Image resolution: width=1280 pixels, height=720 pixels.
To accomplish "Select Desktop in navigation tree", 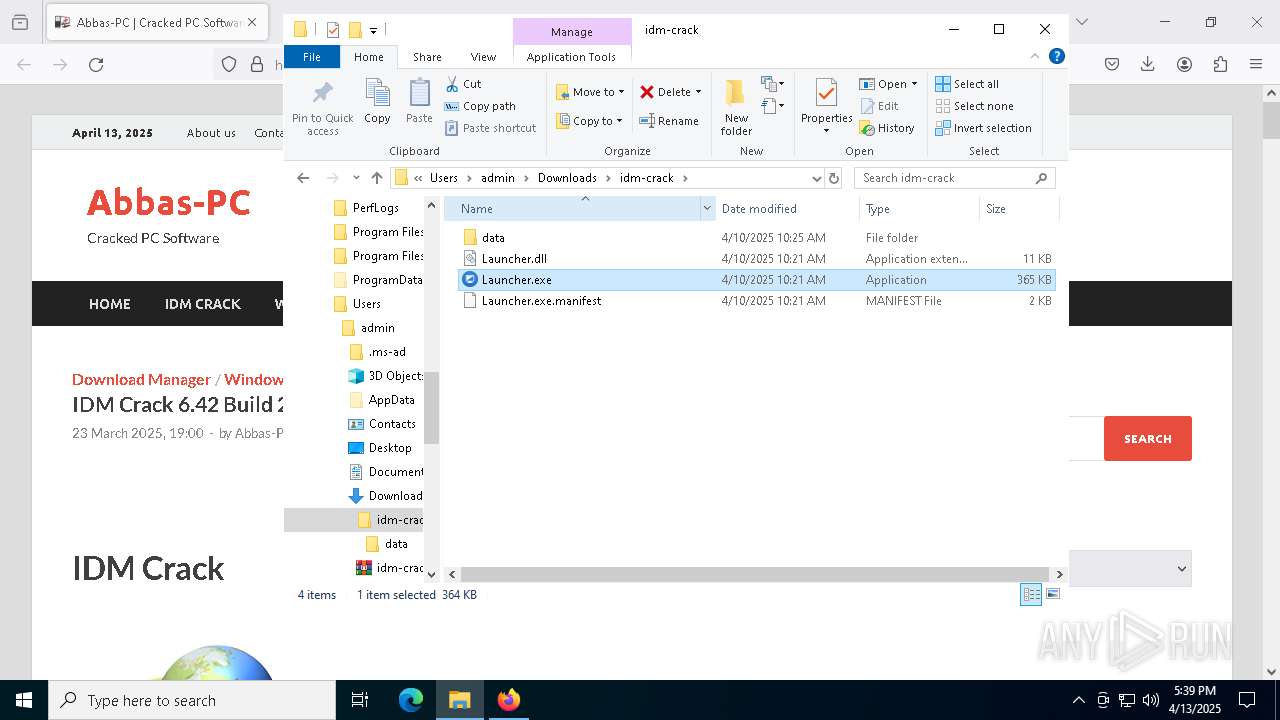I will click(x=390, y=448).
